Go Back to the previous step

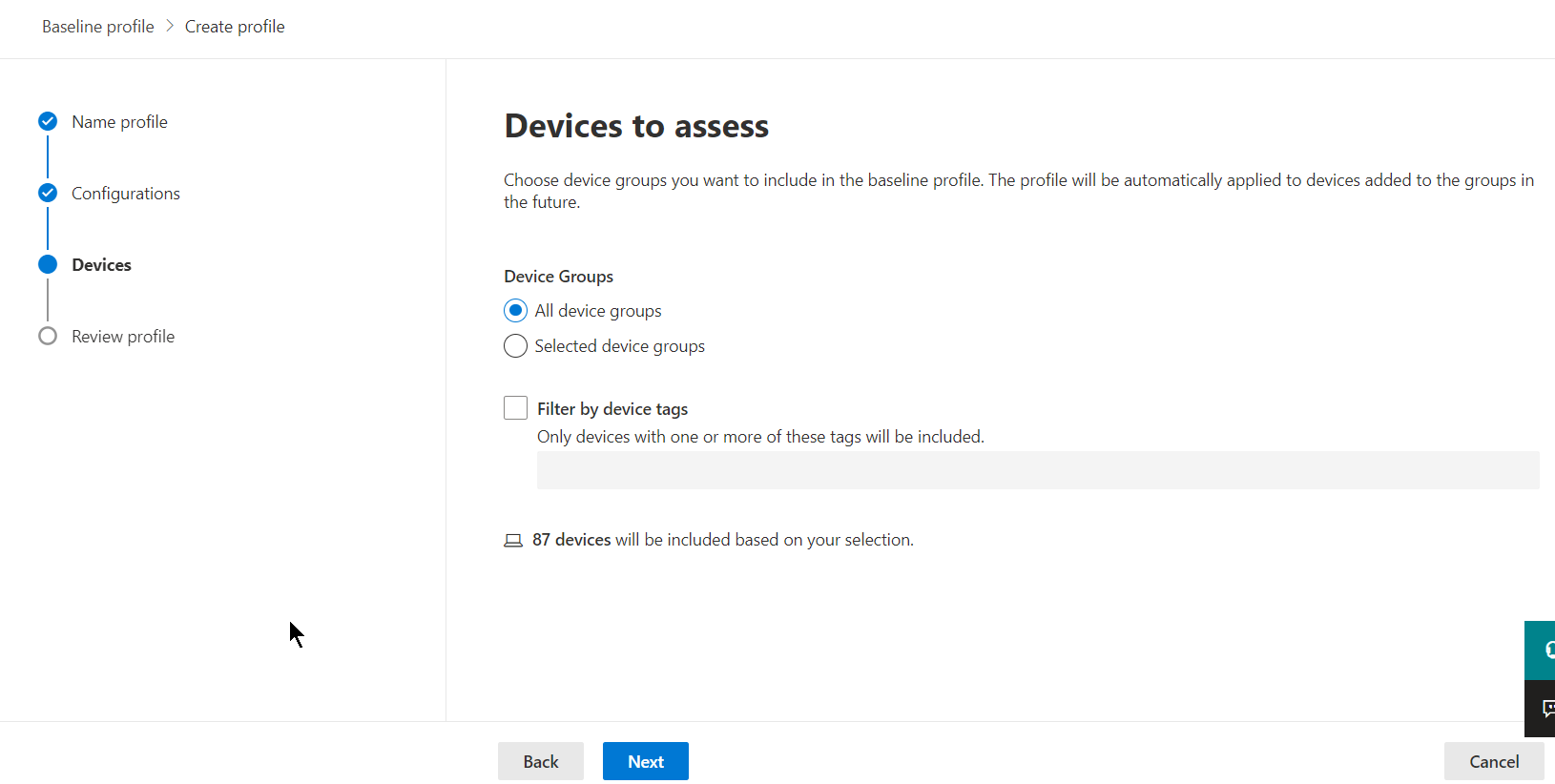[540, 761]
